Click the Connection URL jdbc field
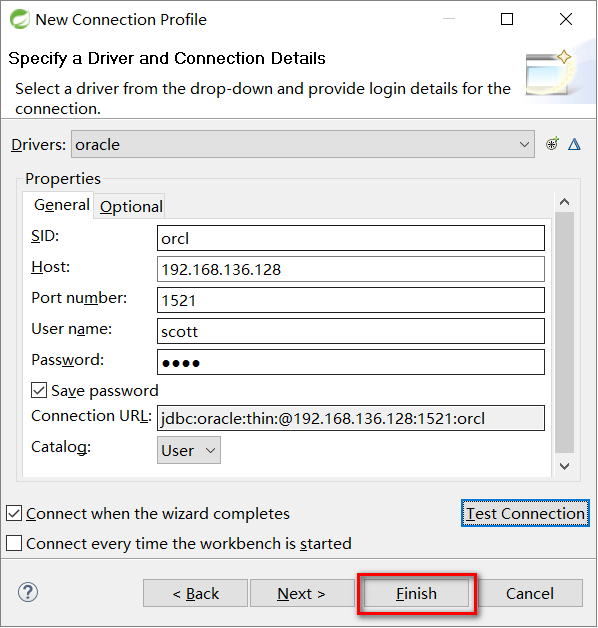The image size is (598, 628). tap(351, 418)
